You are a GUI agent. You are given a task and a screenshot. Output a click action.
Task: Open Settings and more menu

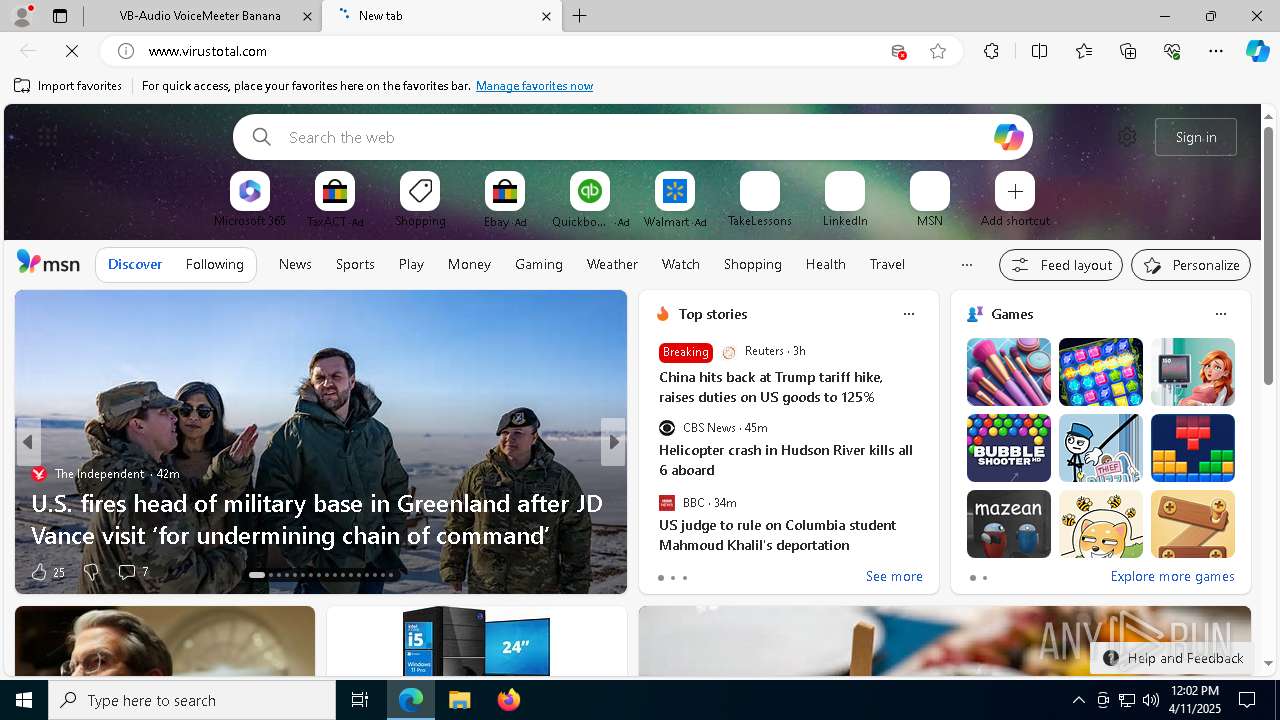1216,51
